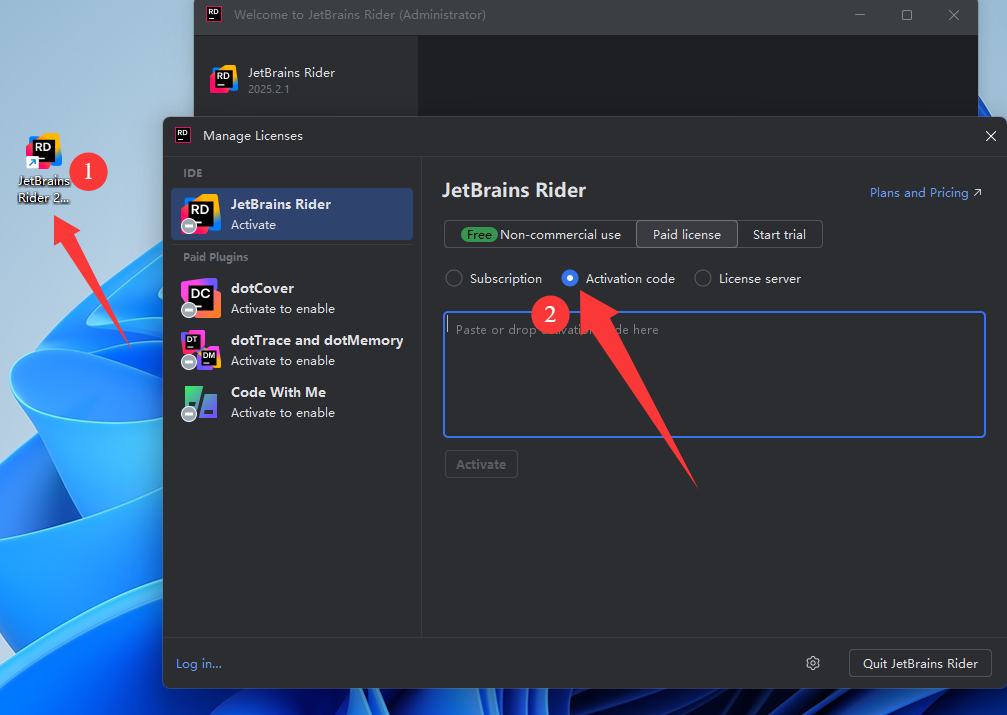Click the Rider logo beside version 2025.2.1
This screenshot has height=715, width=1007.
pyautogui.click(x=223, y=79)
